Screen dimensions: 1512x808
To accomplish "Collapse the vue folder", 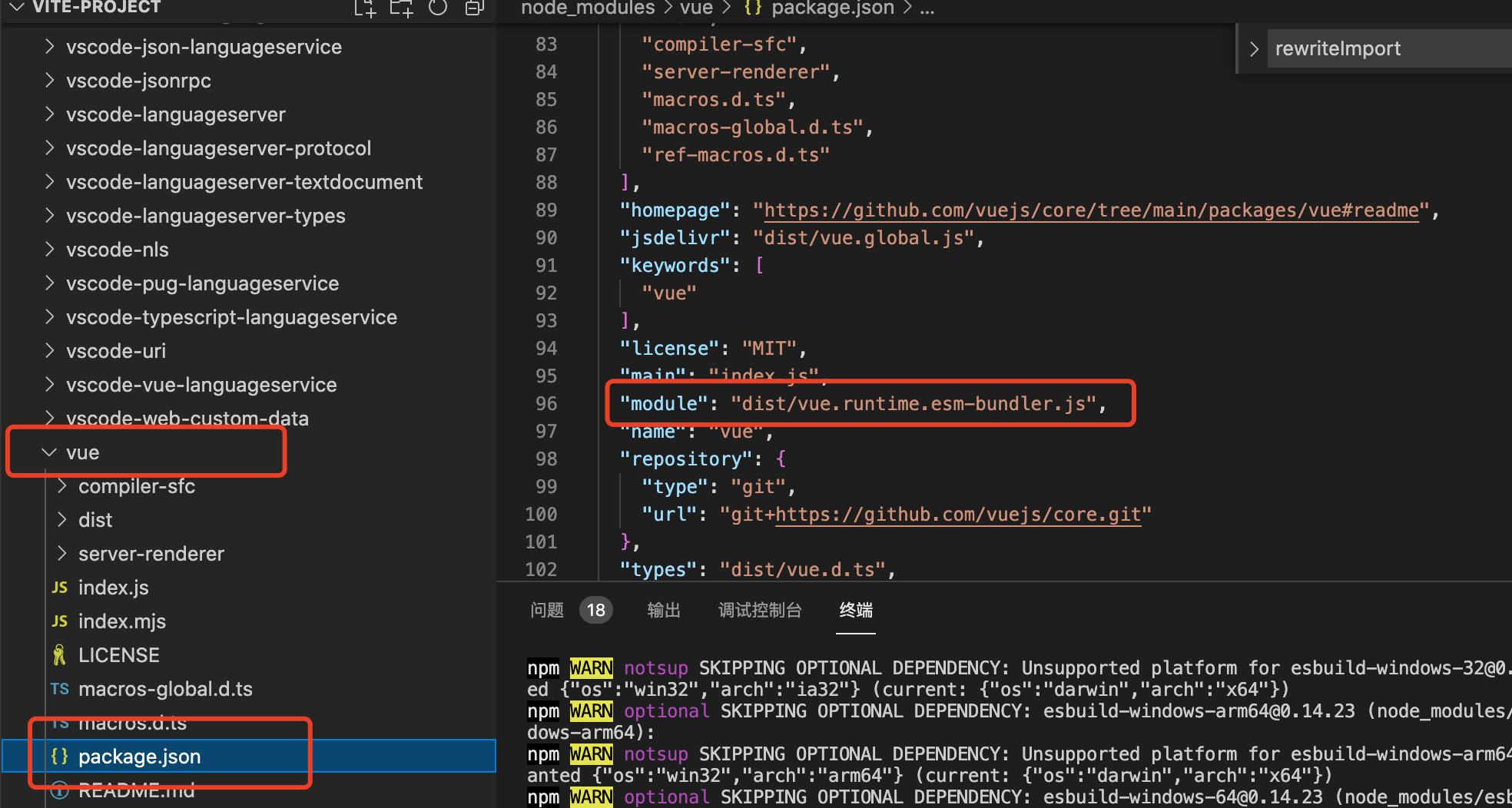I will point(50,452).
